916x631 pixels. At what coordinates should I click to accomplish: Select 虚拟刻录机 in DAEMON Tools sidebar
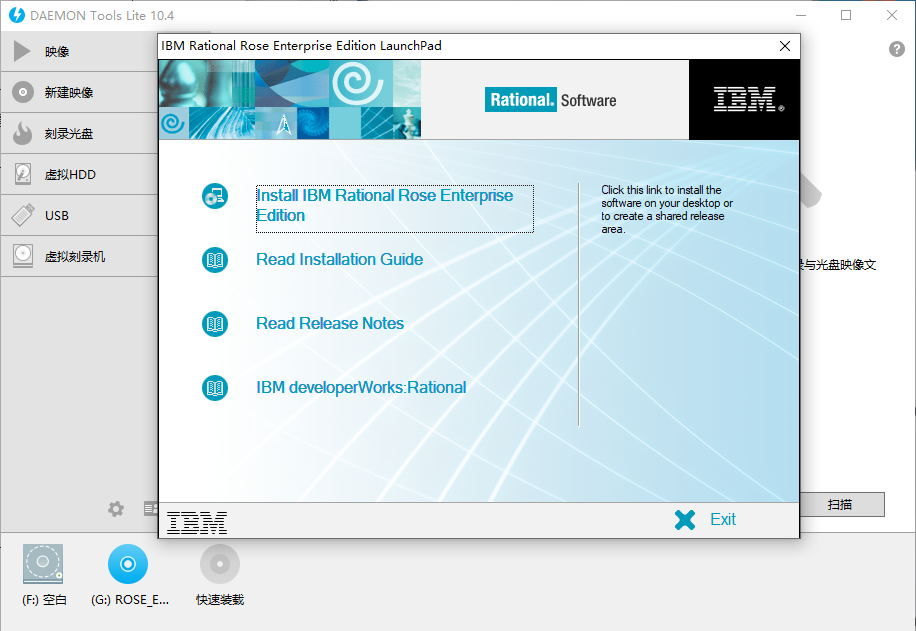pyautogui.click(x=79, y=256)
